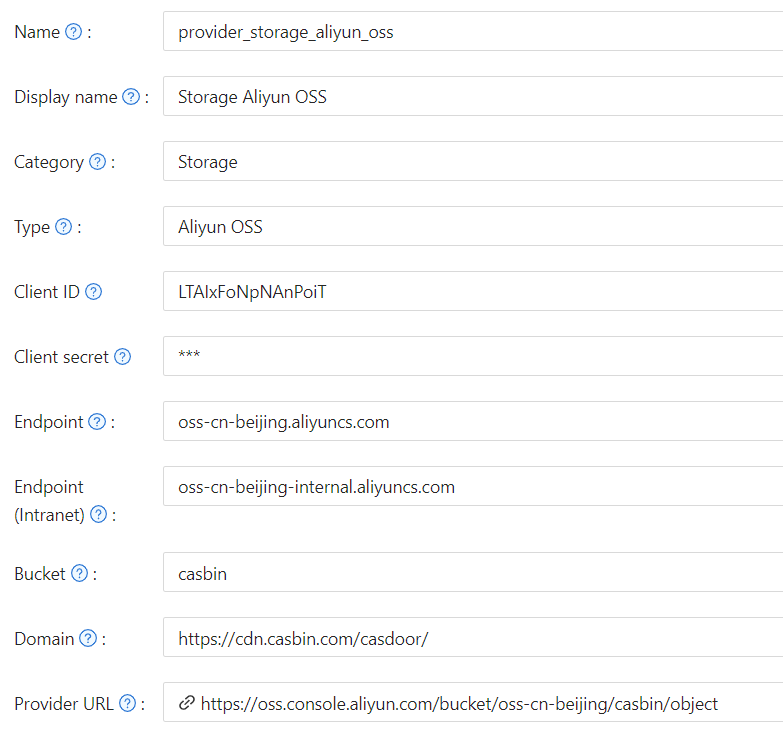Click the Bucket field containing casbin
Screen dimensions: 783x729
pyautogui.click(x=472, y=574)
